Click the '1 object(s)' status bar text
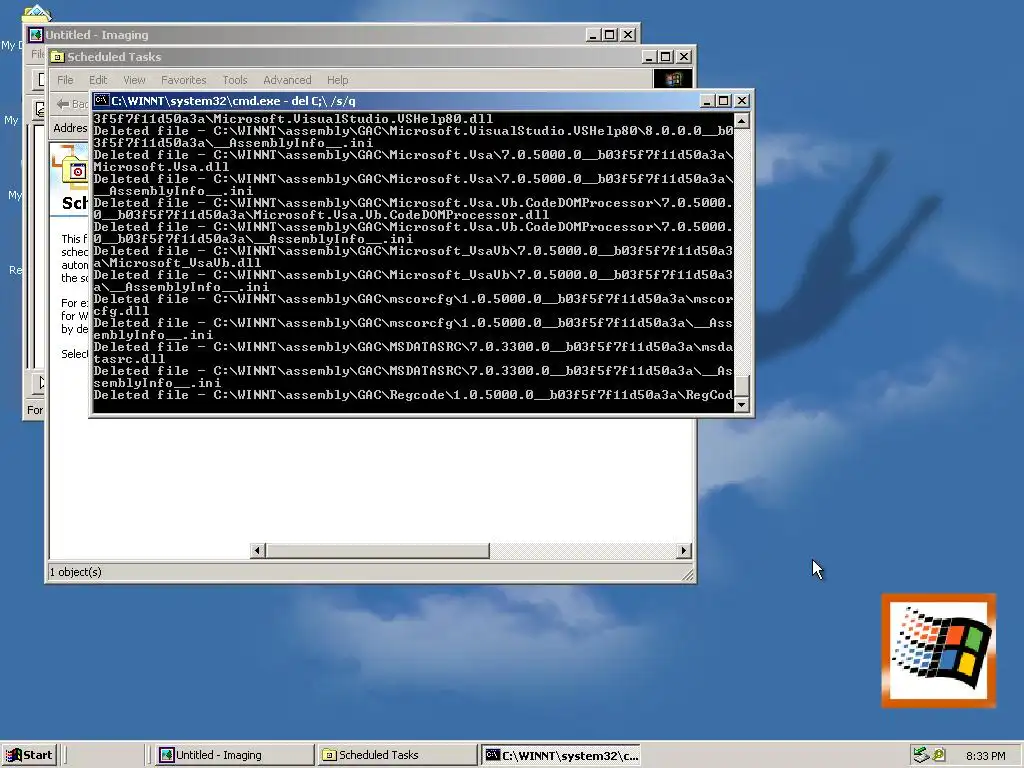The height and width of the screenshot is (768, 1024). pos(76,572)
